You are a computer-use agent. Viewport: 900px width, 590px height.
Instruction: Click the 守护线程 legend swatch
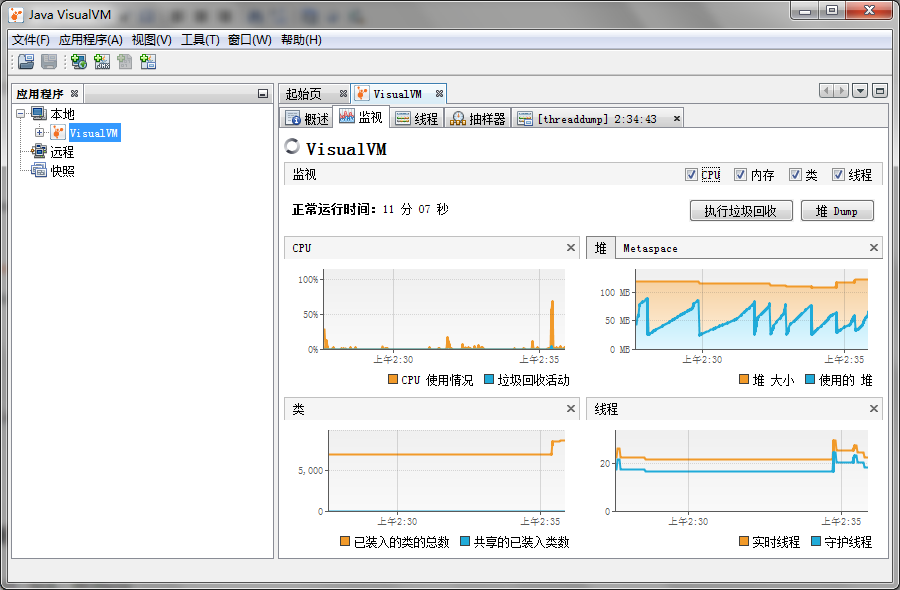816,541
